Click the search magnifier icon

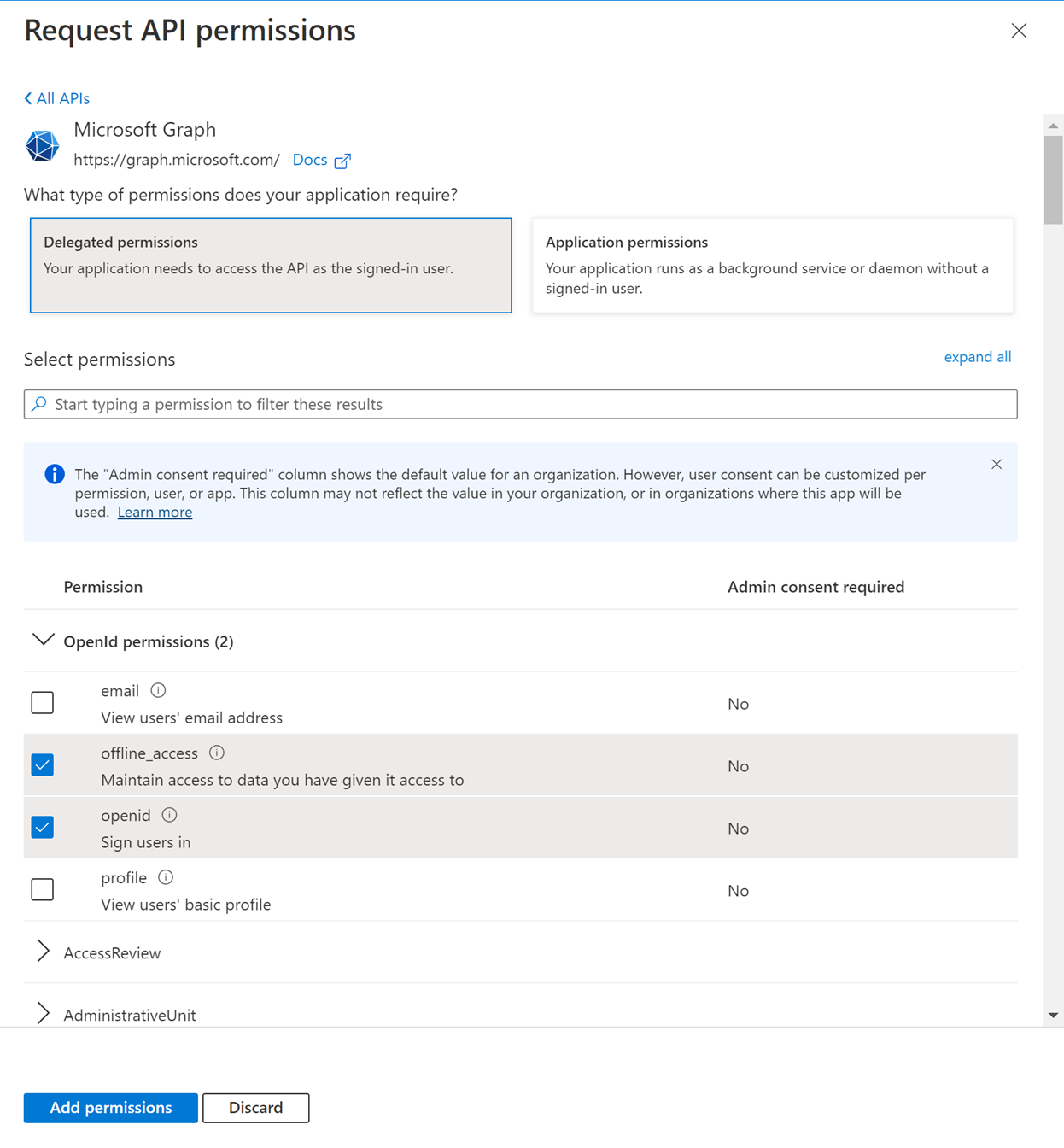(x=39, y=403)
